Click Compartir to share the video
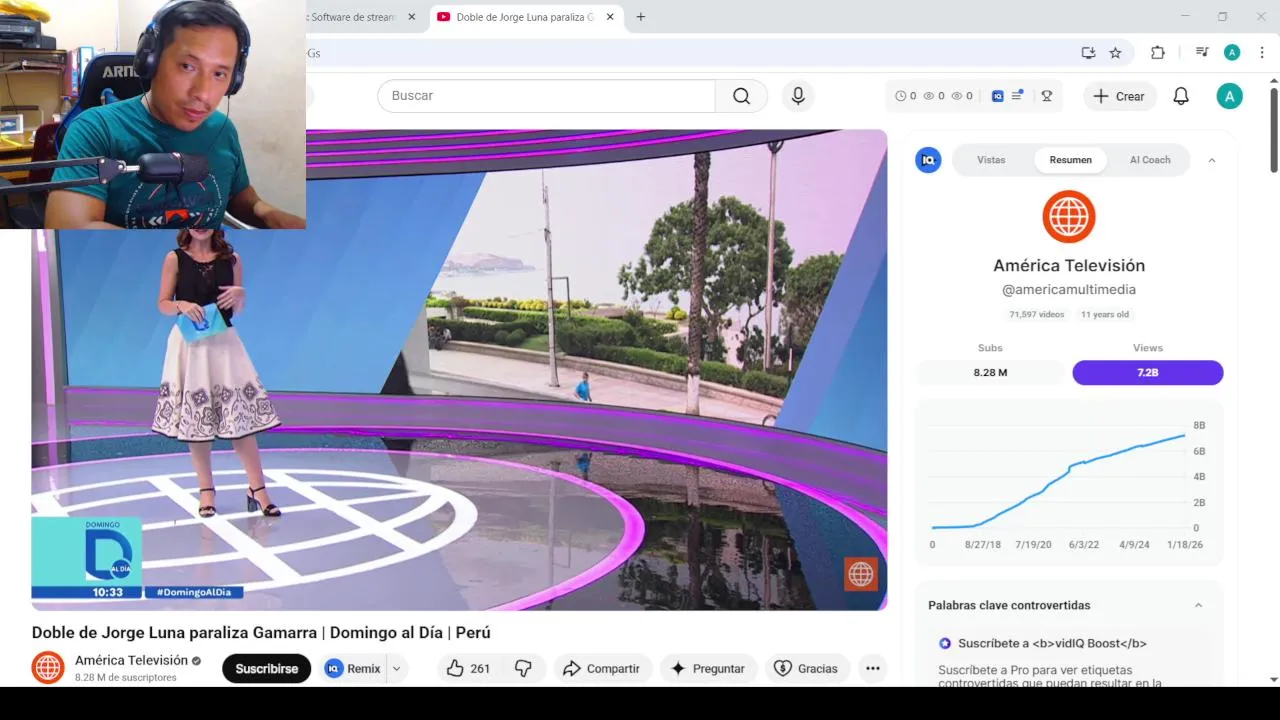The width and height of the screenshot is (1280, 720). tap(601, 668)
